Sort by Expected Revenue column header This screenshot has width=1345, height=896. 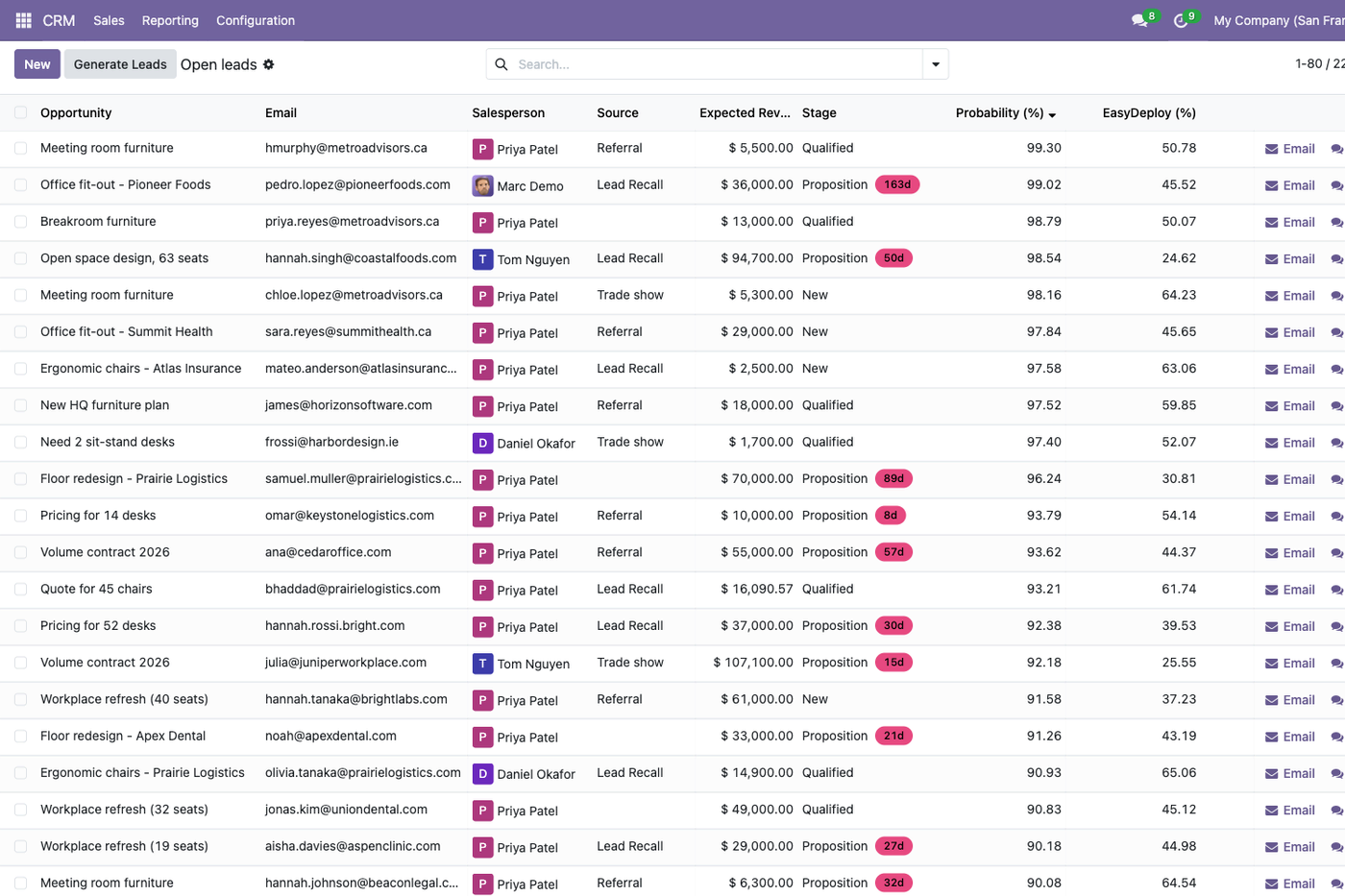pyautogui.click(x=745, y=113)
